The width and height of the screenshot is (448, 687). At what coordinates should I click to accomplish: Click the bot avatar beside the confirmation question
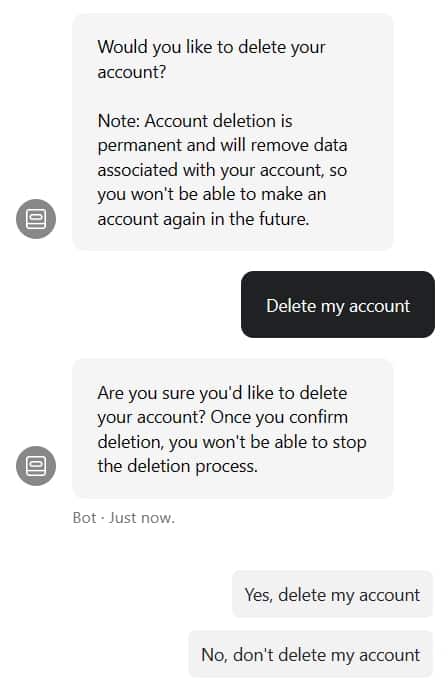tap(36, 466)
